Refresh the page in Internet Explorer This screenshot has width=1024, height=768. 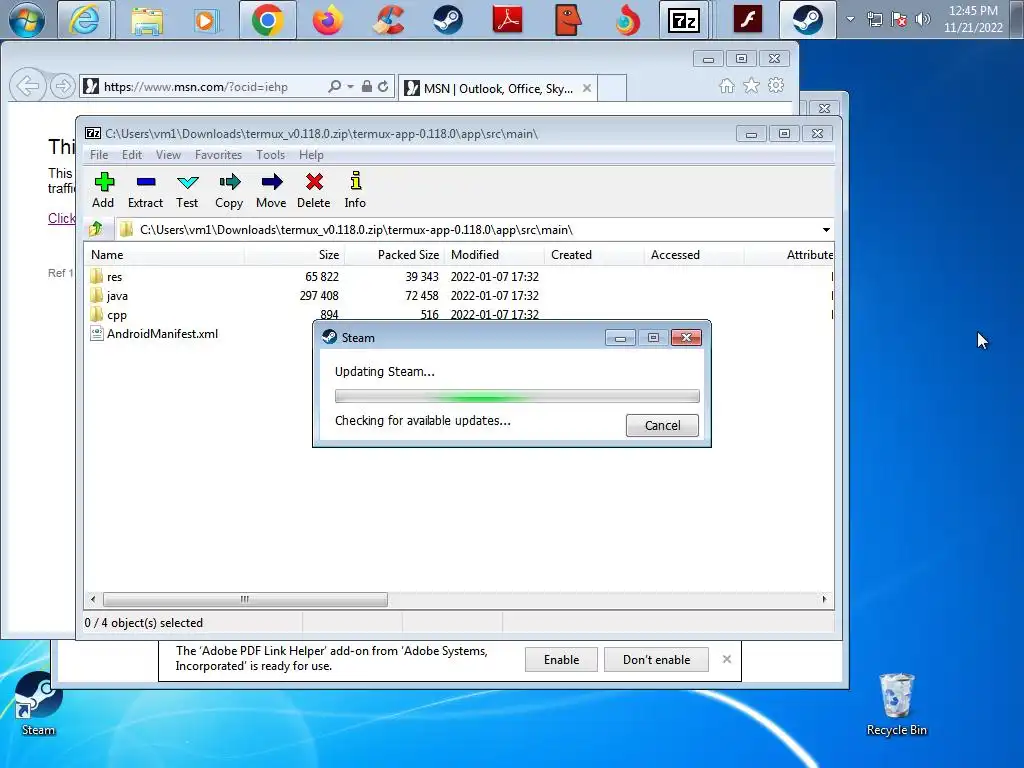click(383, 86)
